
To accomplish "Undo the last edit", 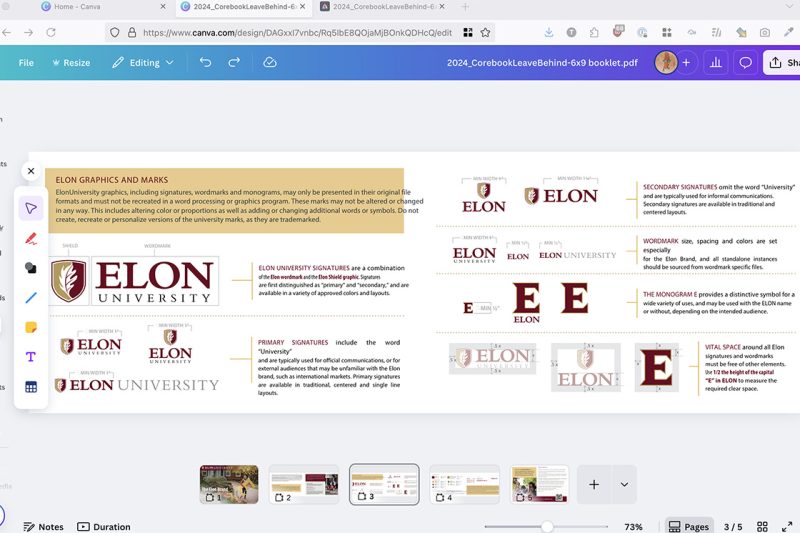I will point(205,62).
